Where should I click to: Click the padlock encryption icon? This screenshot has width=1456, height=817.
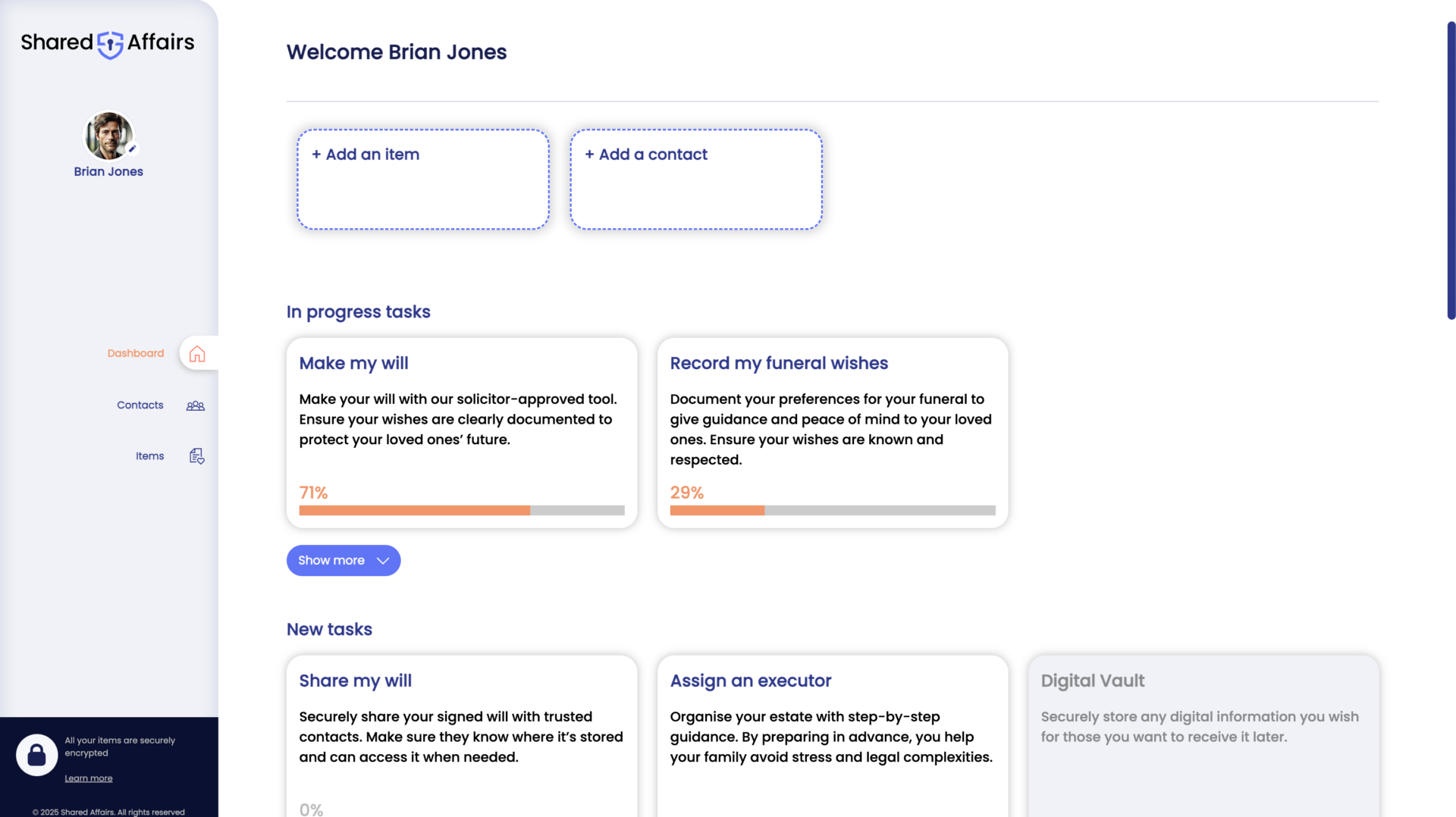tap(36, 754)
